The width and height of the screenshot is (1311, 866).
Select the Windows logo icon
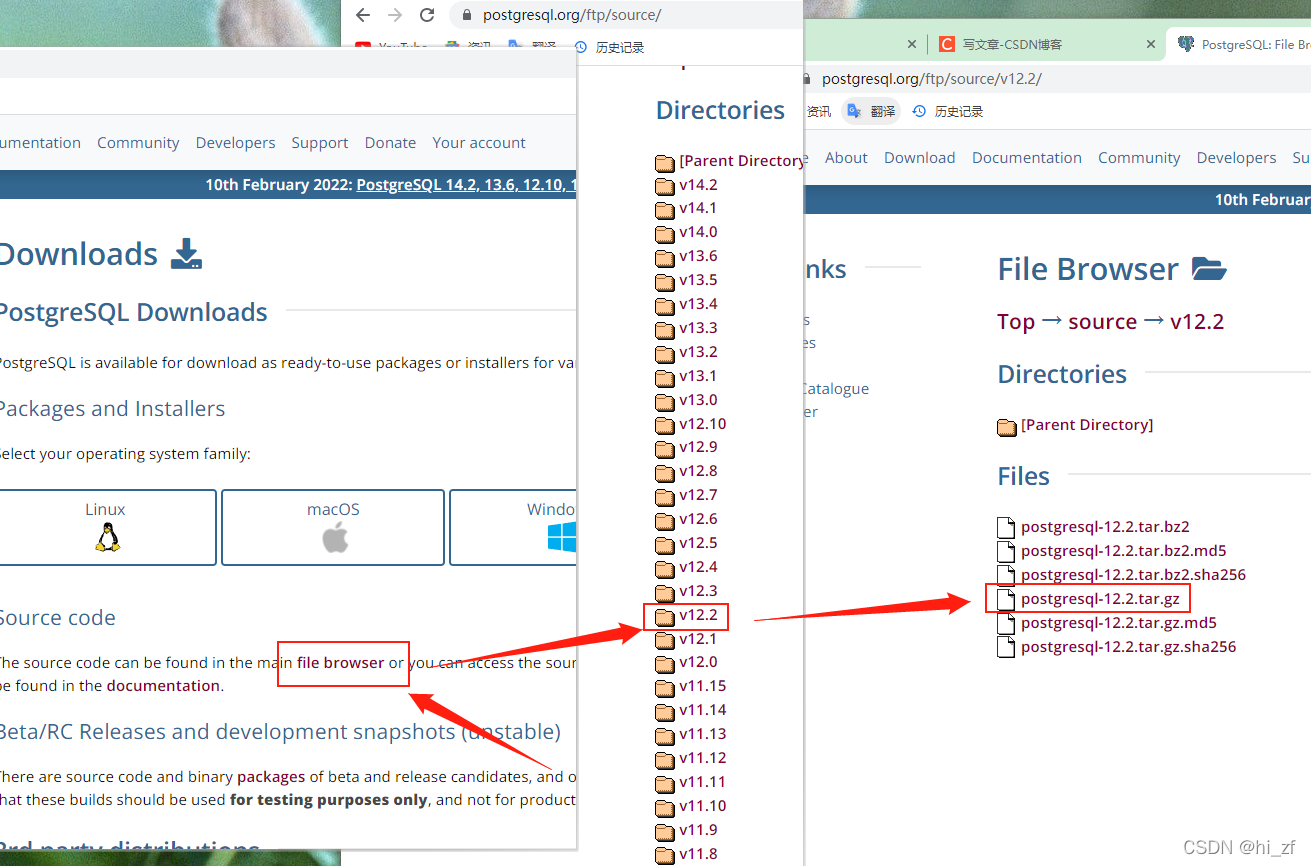tap(562, 537)
